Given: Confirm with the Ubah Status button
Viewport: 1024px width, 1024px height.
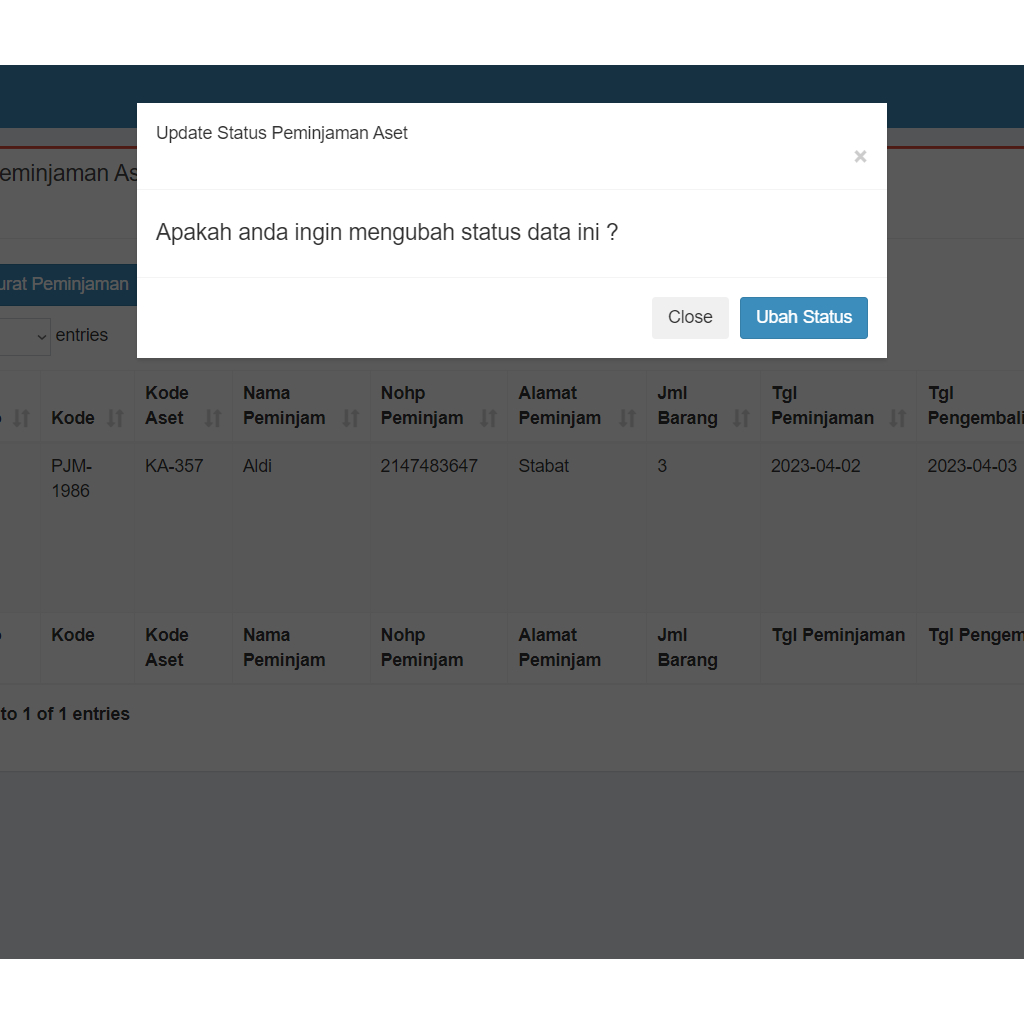Looking at the screenshot, I should tap(804, 318).
